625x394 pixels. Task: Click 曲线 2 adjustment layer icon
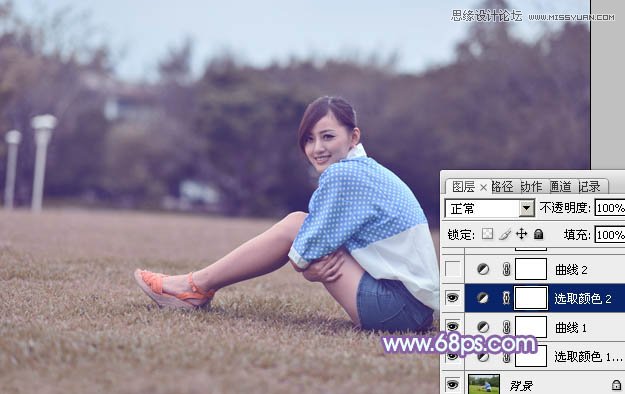[483, 270]
